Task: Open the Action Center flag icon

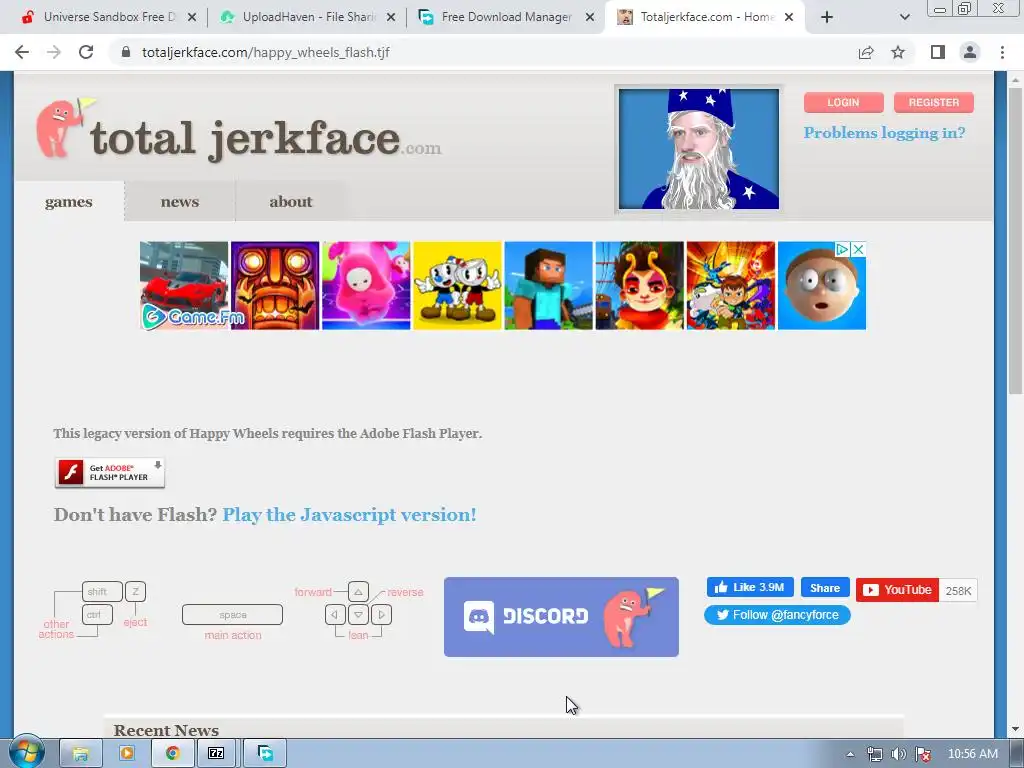Action: [x=922, y=754]
